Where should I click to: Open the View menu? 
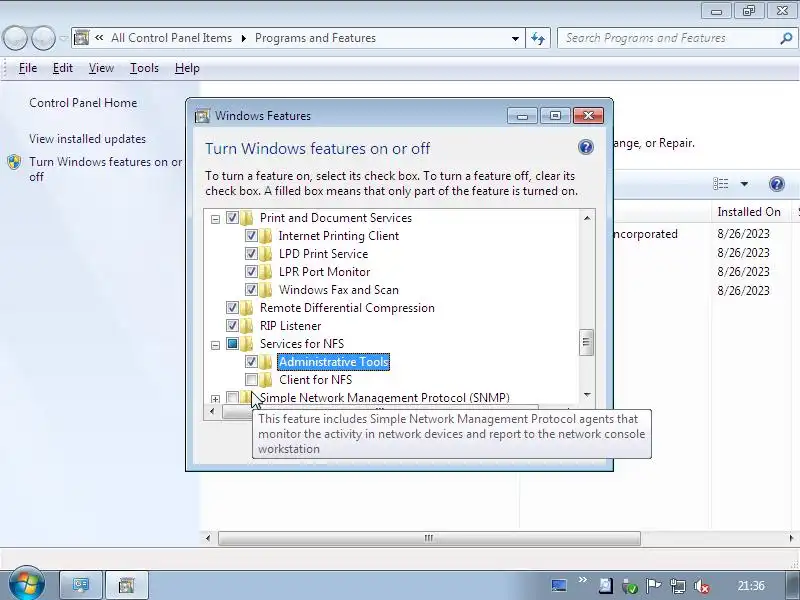(x=101, y=68)
